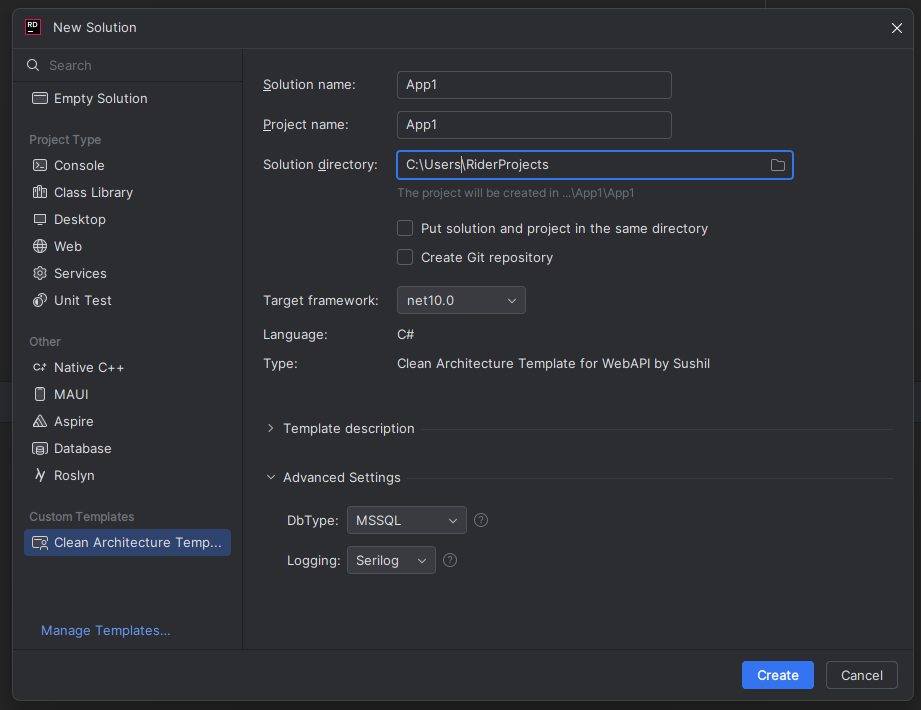Screen dimensions: 921x710
Task: Open the Target framework dropdown
Action: pyautogui.click(x=461, y=300)
